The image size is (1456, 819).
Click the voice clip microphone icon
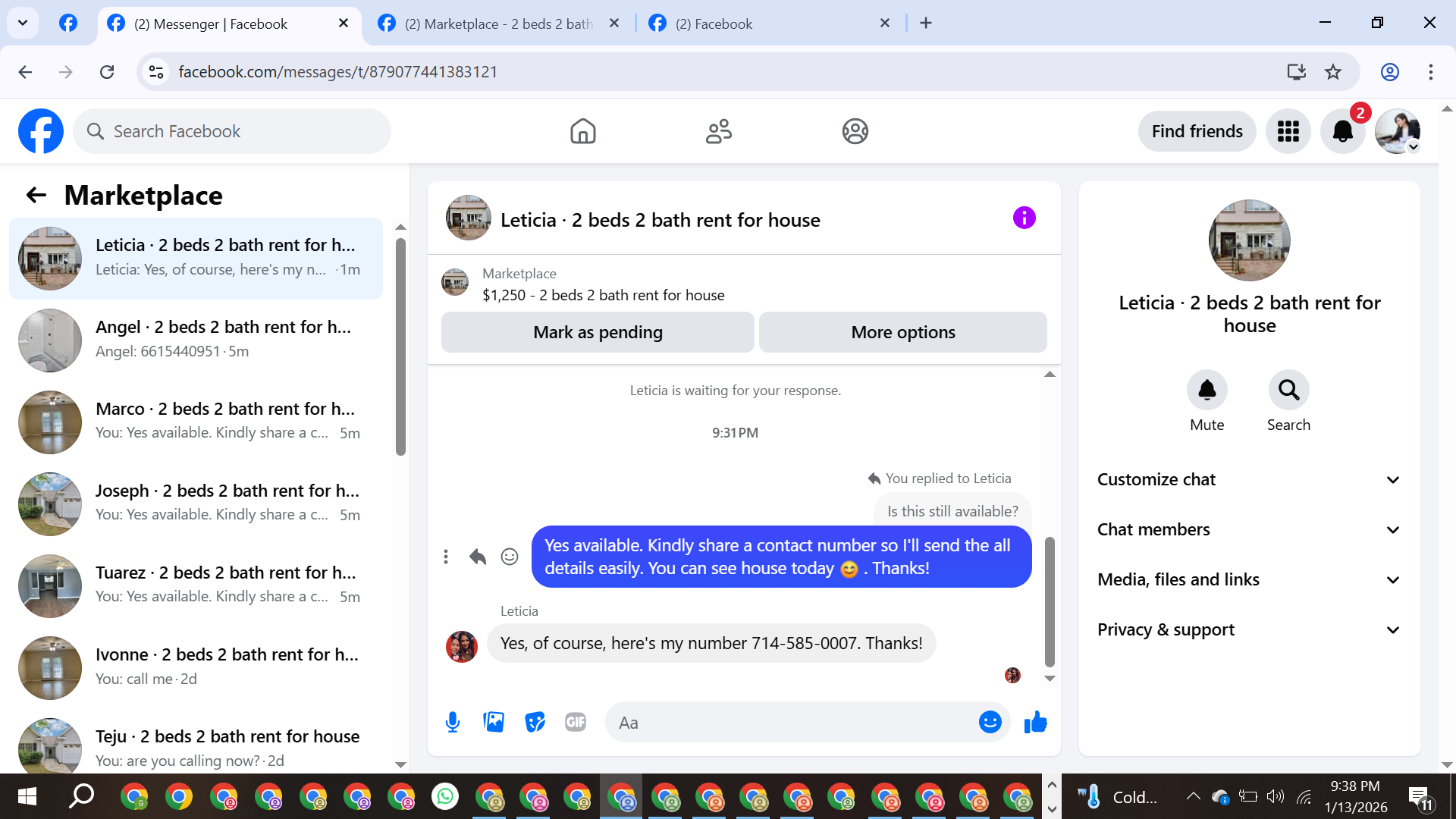pyautogui.click(x=453, y=722)
